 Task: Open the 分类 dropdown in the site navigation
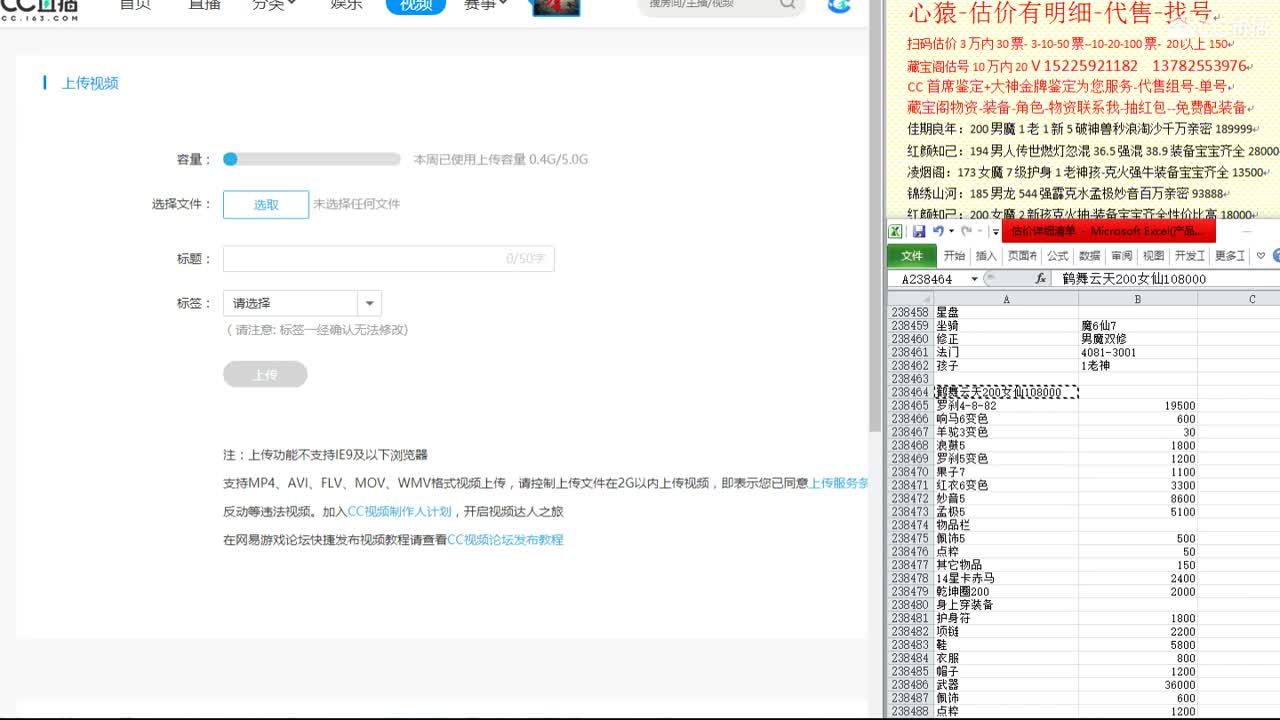coord(273,5)
